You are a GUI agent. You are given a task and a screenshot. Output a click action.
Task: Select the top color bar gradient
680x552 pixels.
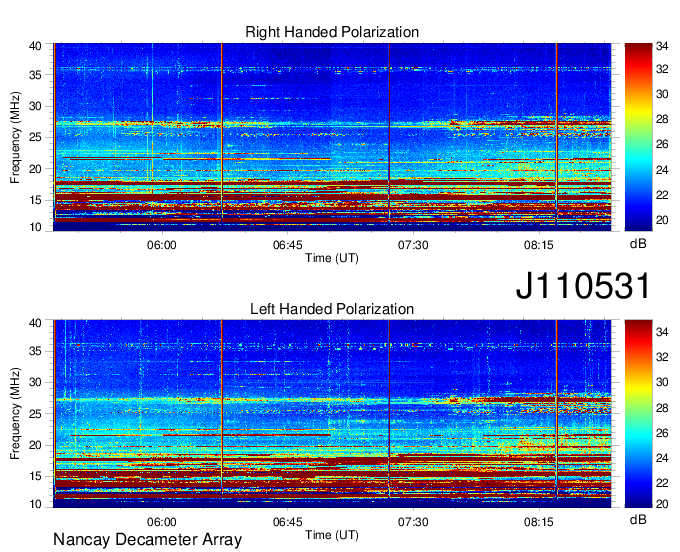(638, 137)
